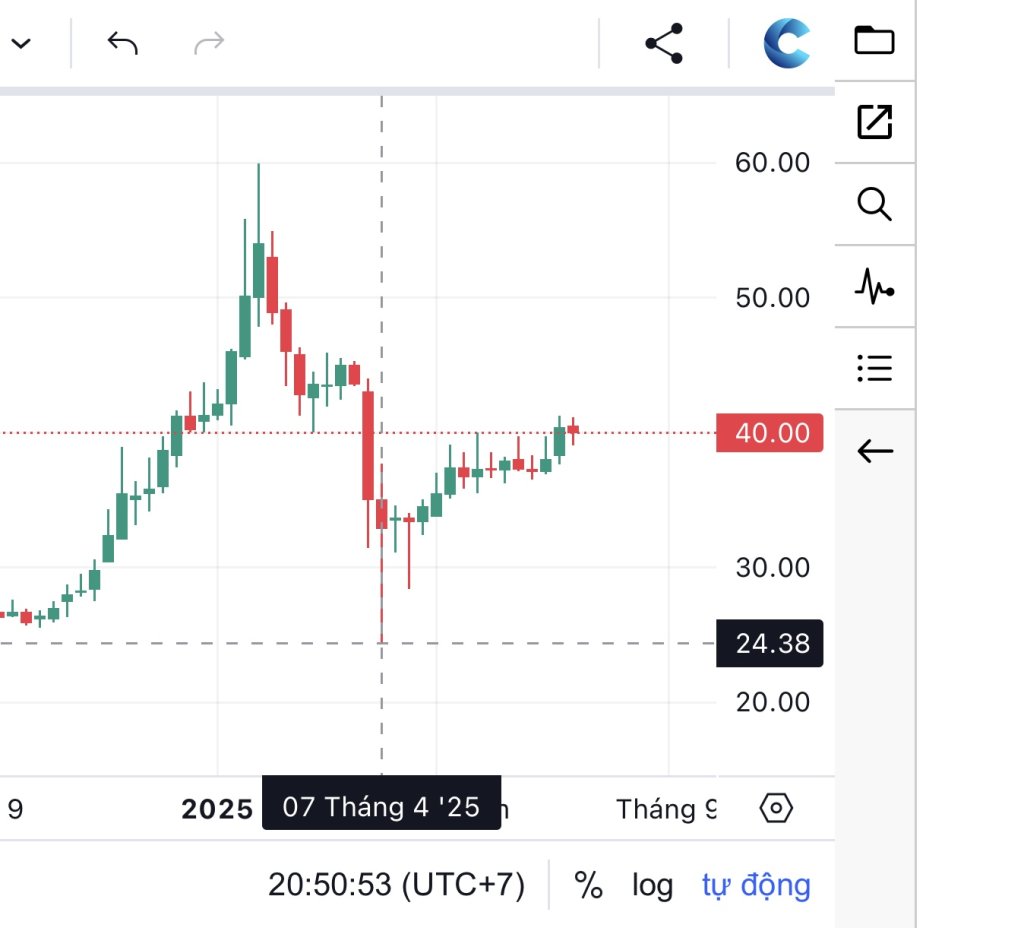
Task: Click the blue C logo icon
Action: tap(786, 43)
